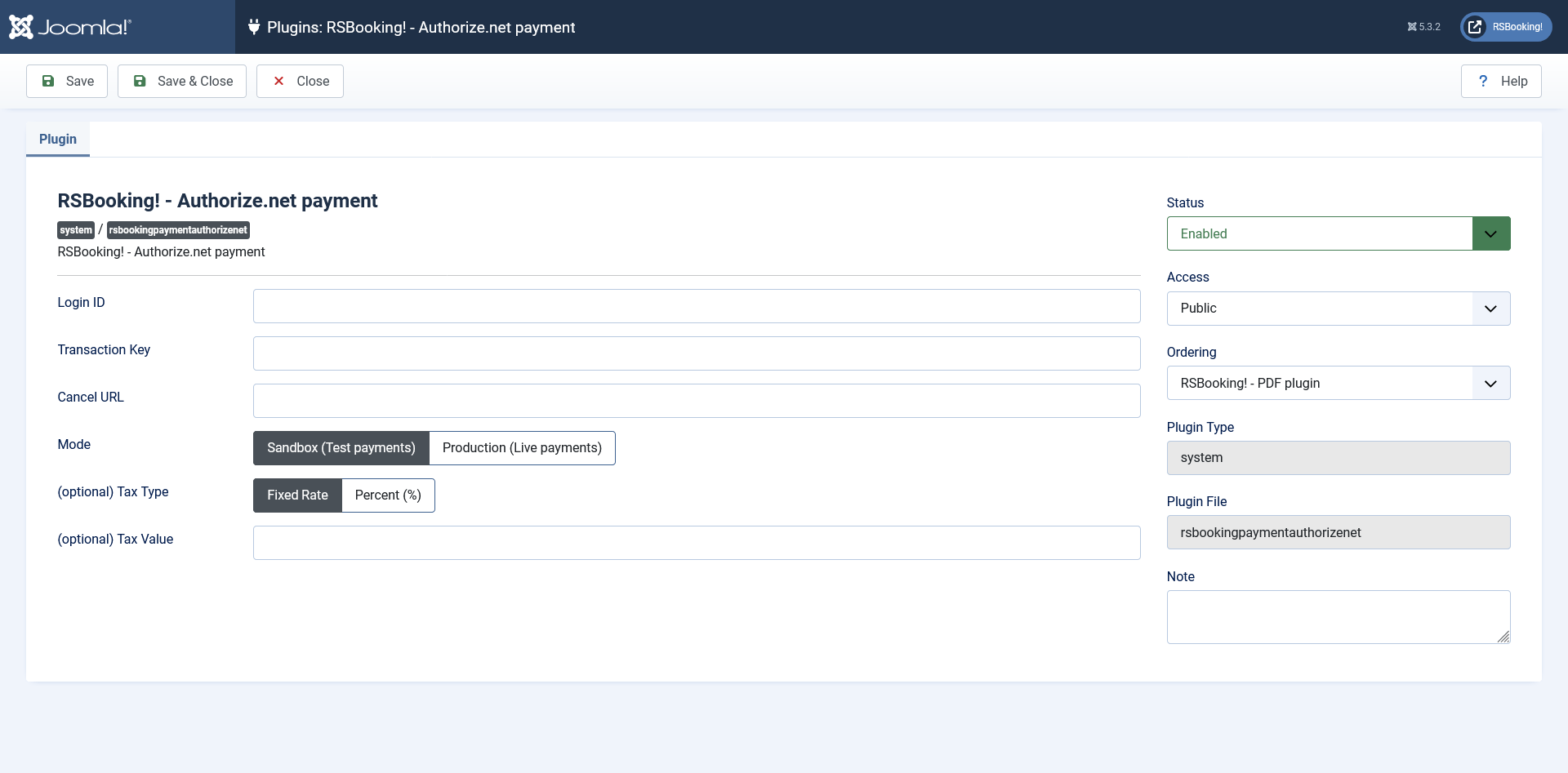Choose Percent (%) tax type

[x=388, y=495]
